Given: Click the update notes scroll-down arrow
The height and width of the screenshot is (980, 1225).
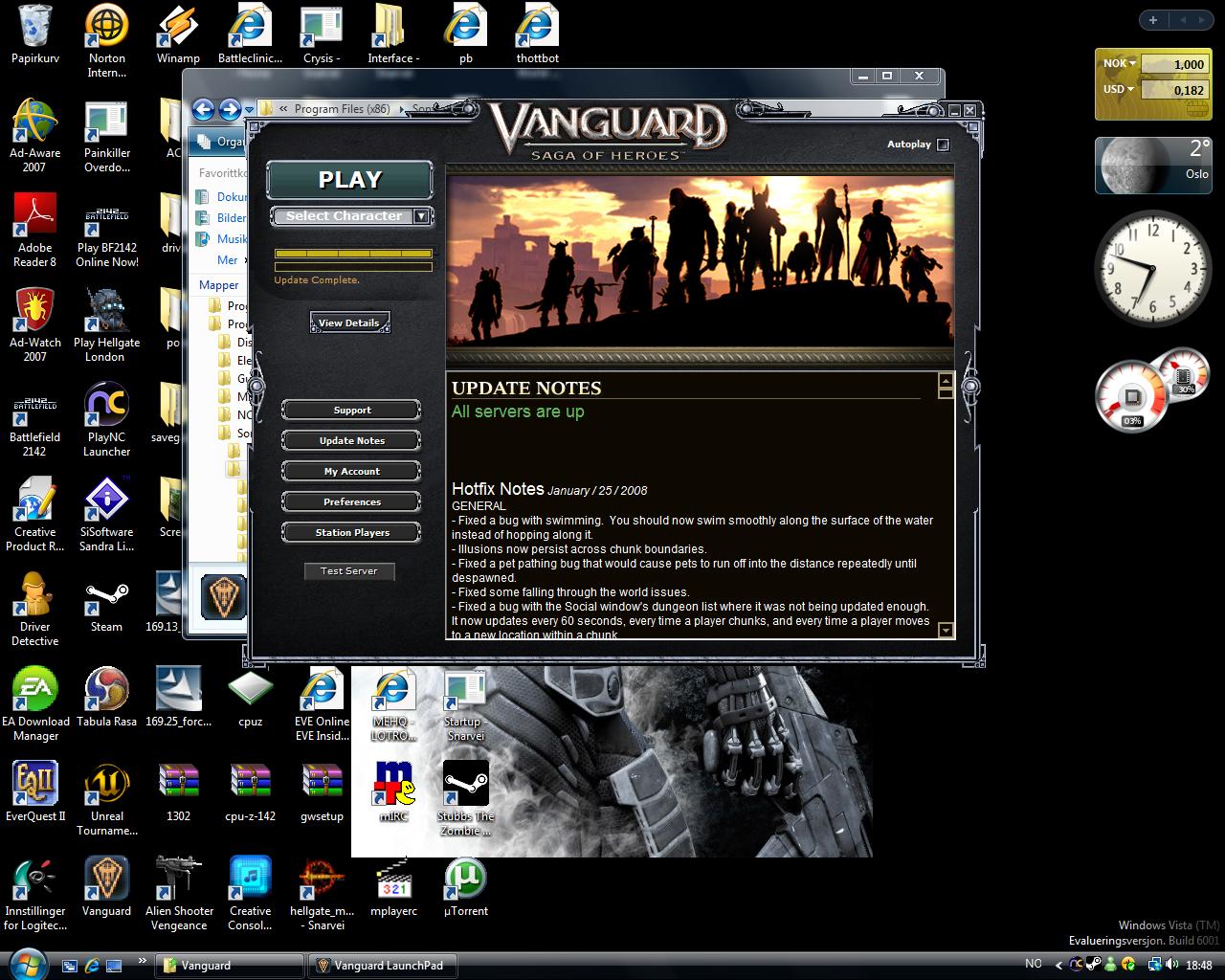Looking at the screenshot, I should tap(946, 630).
